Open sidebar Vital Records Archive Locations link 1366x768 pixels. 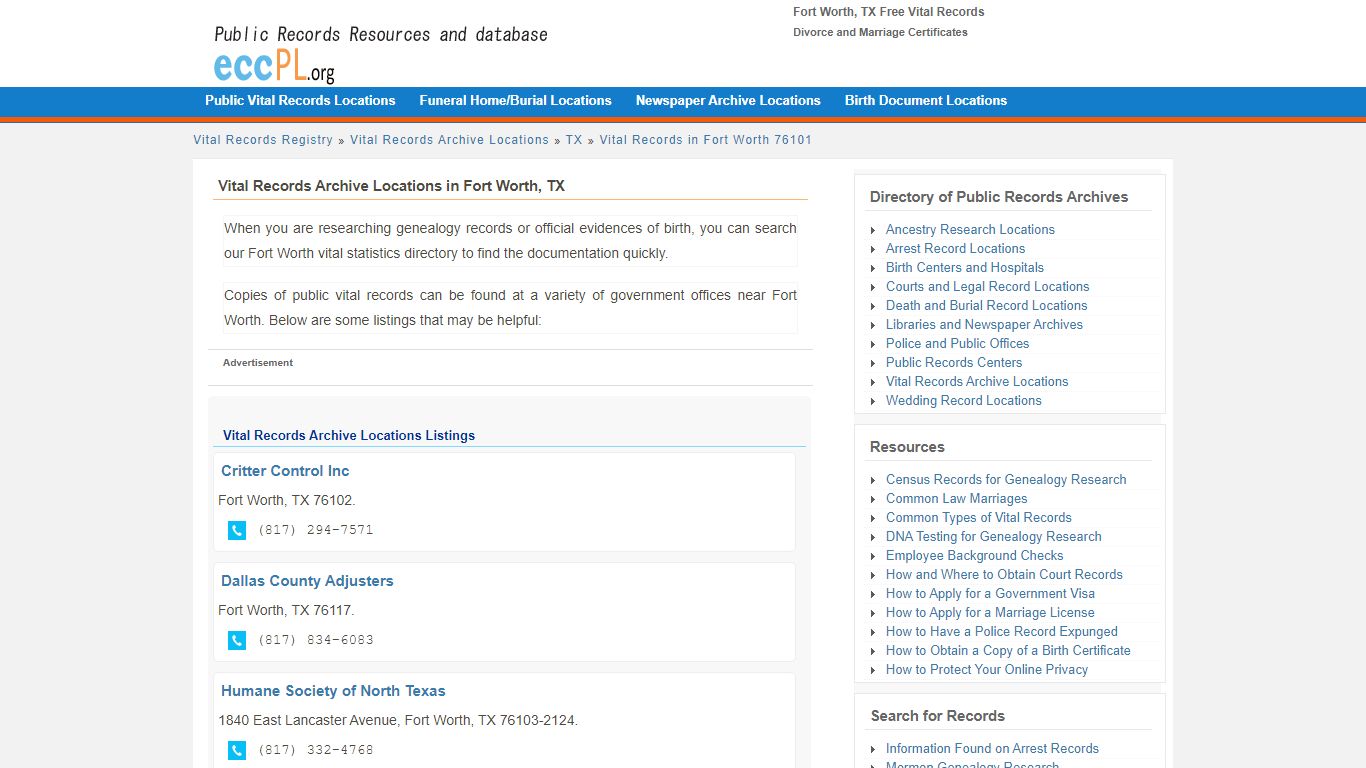point(977,381)
